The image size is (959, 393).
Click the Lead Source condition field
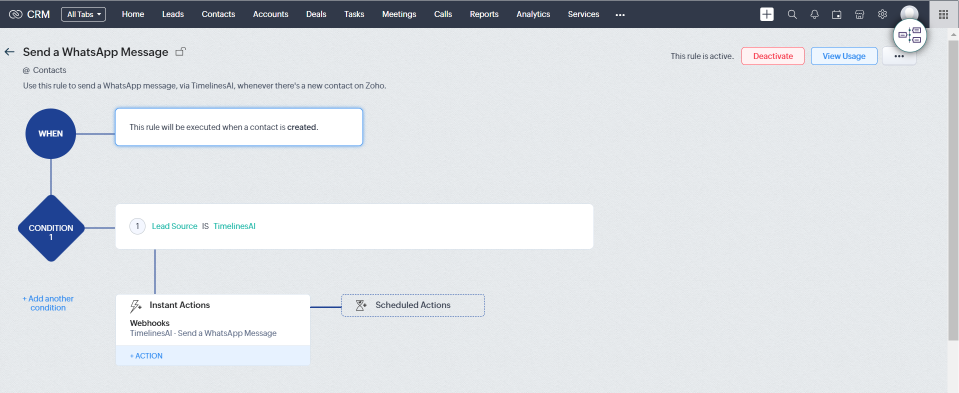(x=174, y=226)
